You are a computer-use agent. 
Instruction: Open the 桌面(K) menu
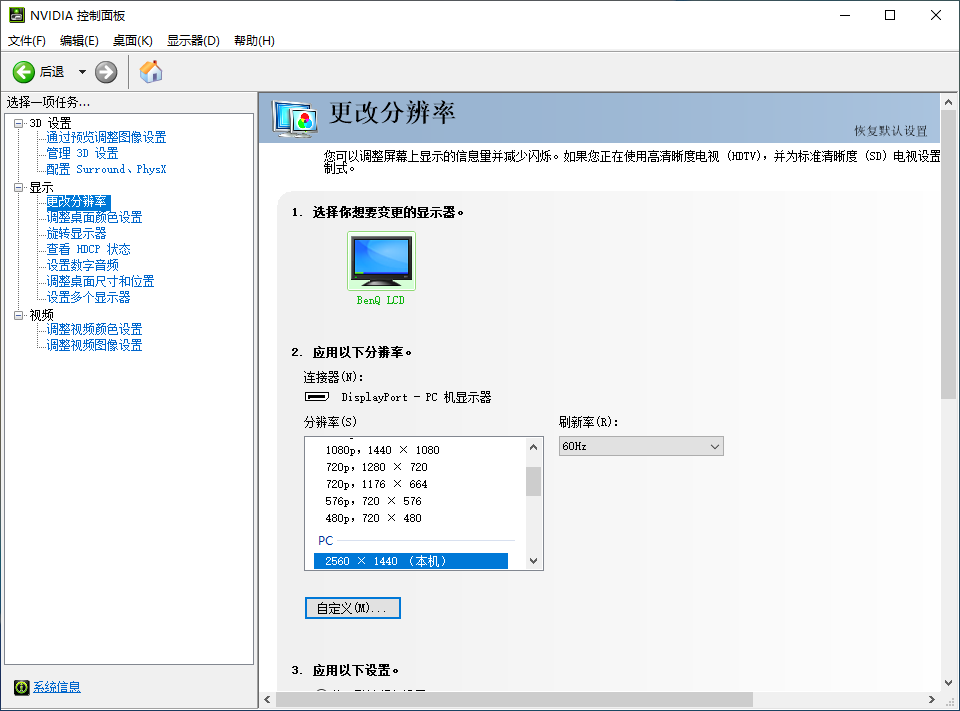point(133,41)
